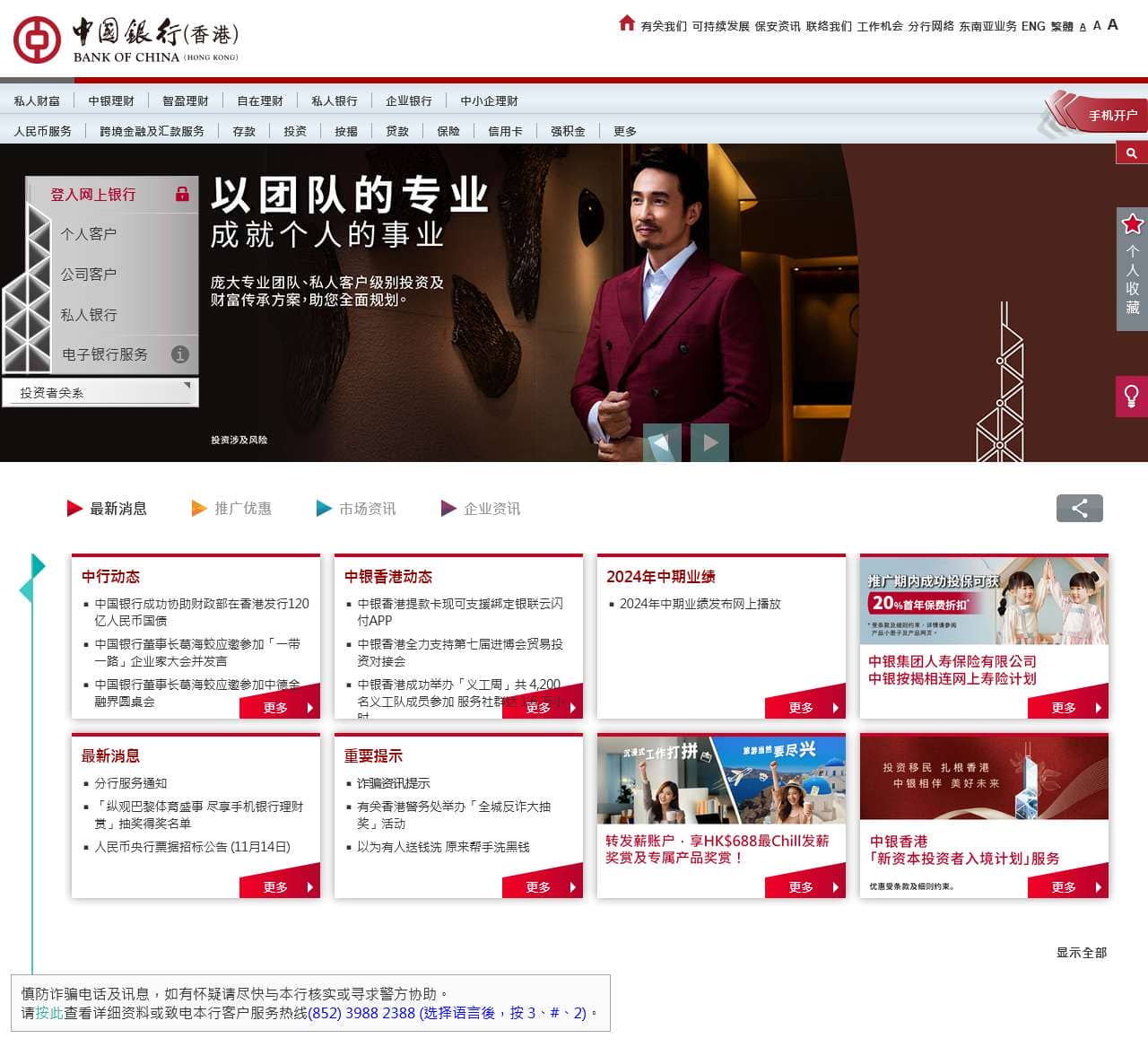1148x1047 pixels.
Task: Expand the 投资者关系 dropdown
Action: tap(100, 393)
